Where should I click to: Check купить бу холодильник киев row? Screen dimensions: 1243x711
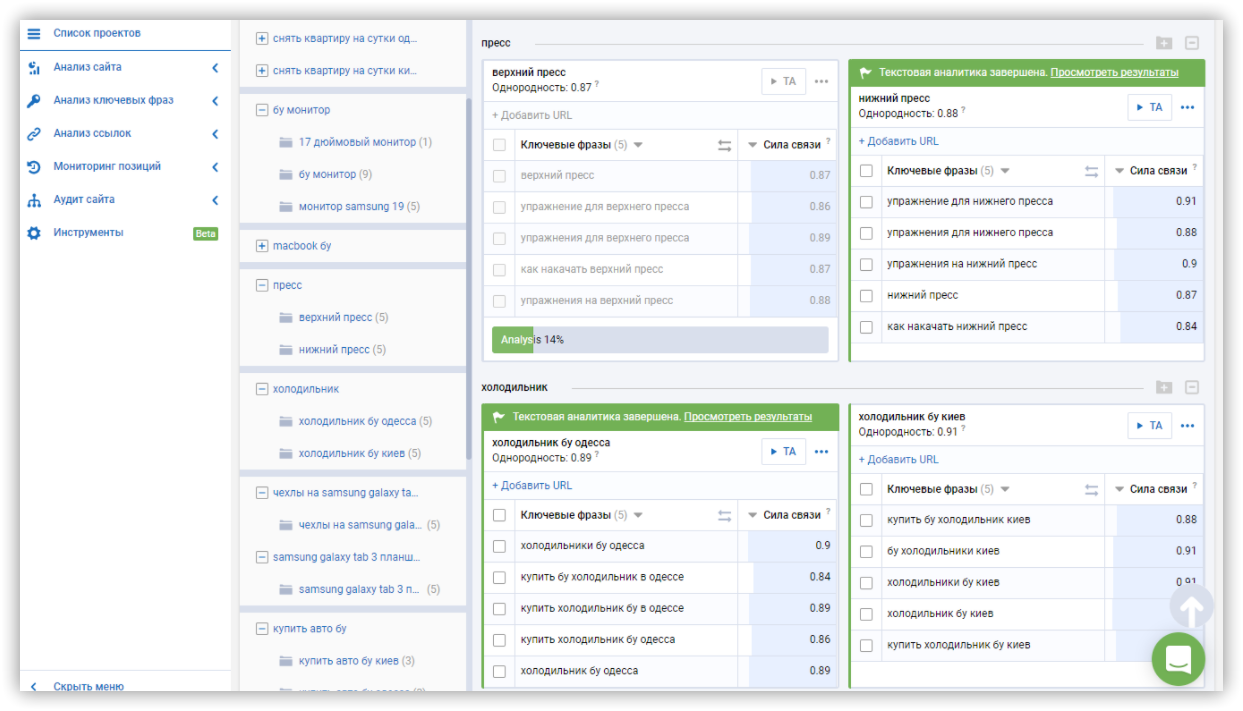(866, 520)
